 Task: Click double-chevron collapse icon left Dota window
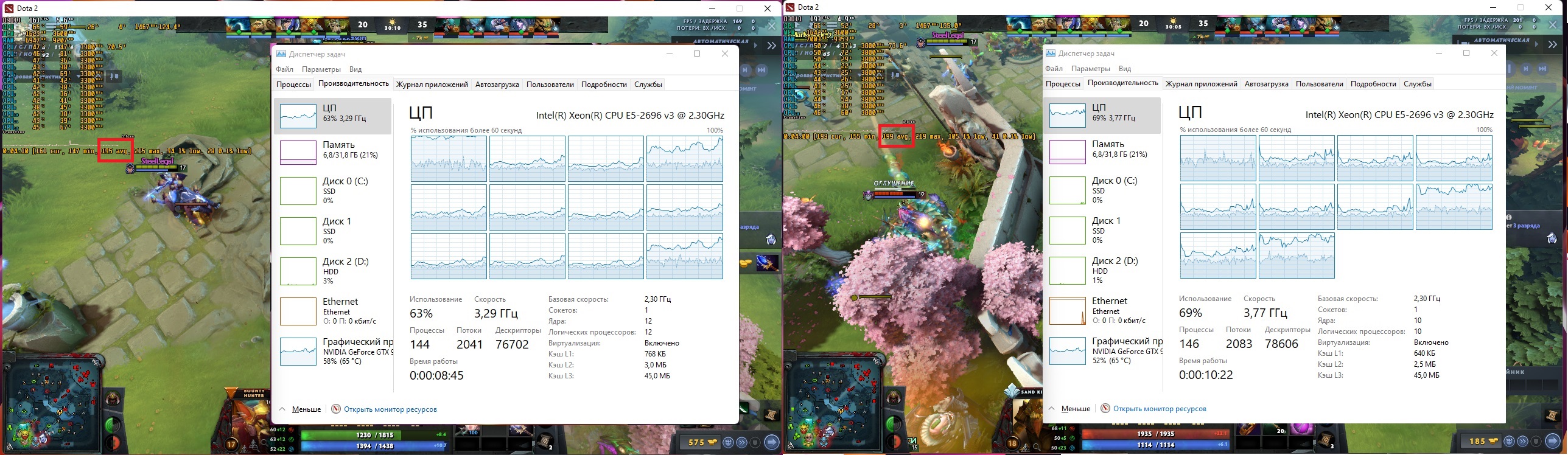coord(771,46)
